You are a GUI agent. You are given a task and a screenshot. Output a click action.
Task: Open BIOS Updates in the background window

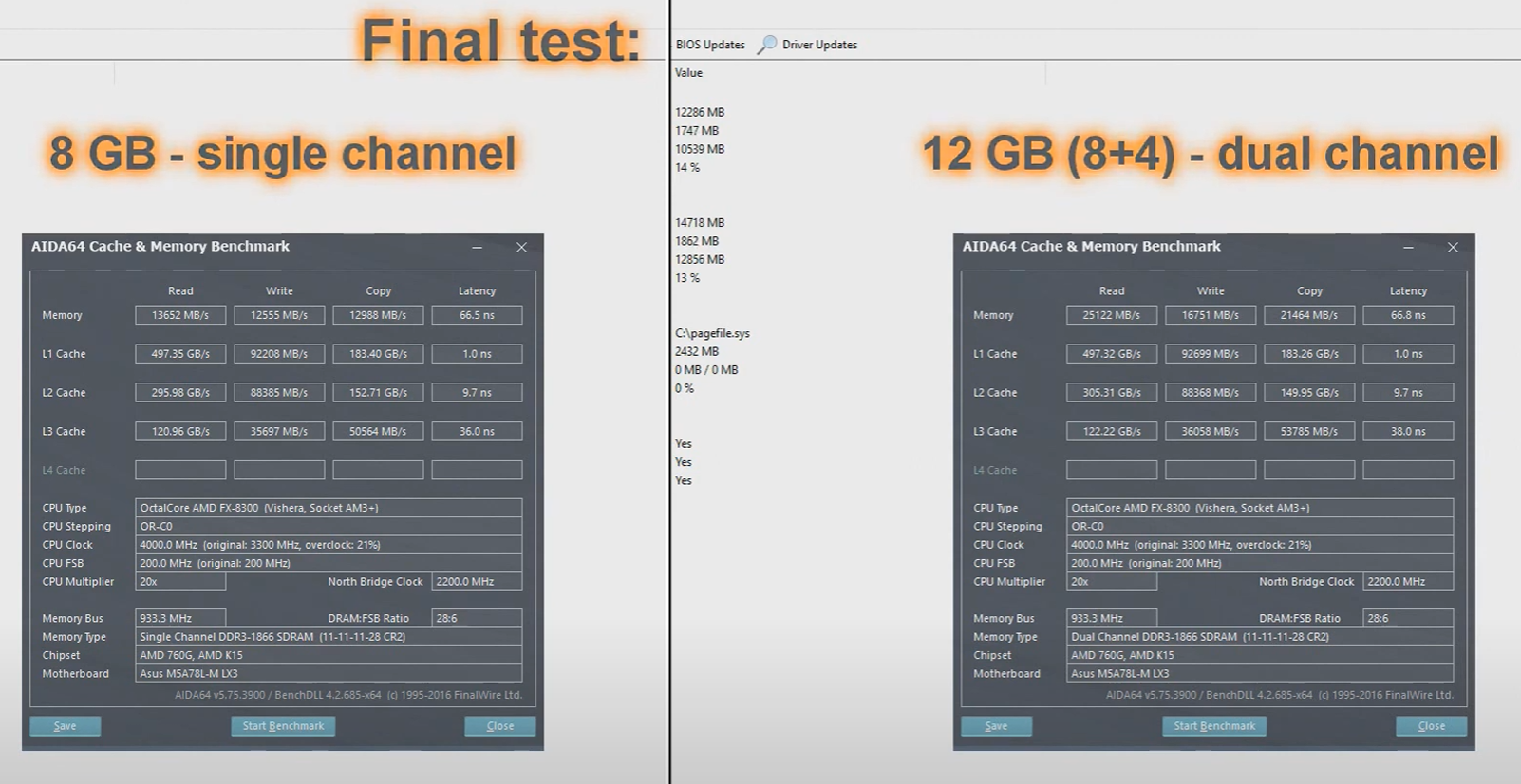point(710,45)
